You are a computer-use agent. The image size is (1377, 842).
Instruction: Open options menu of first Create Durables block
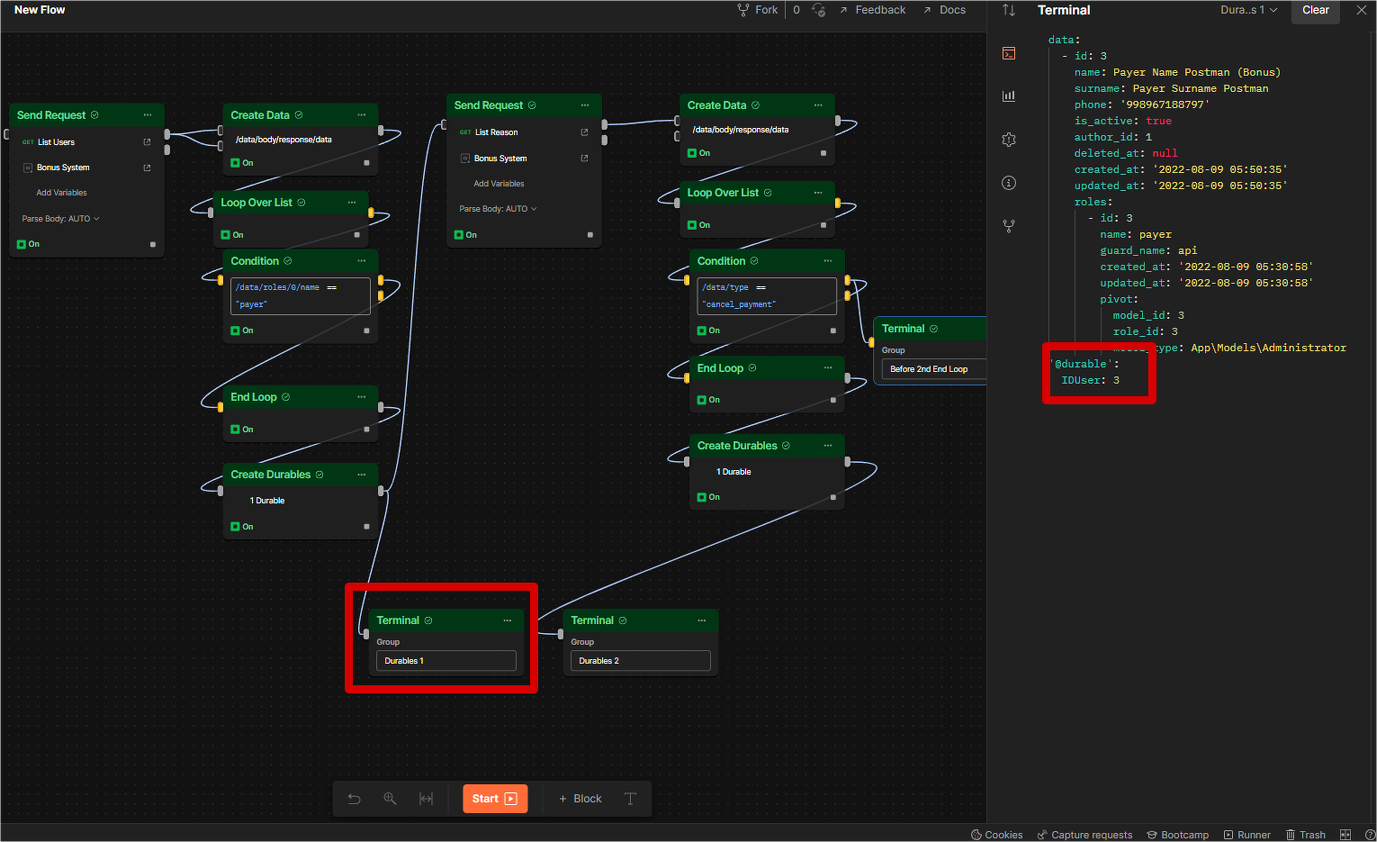point(361,475)
